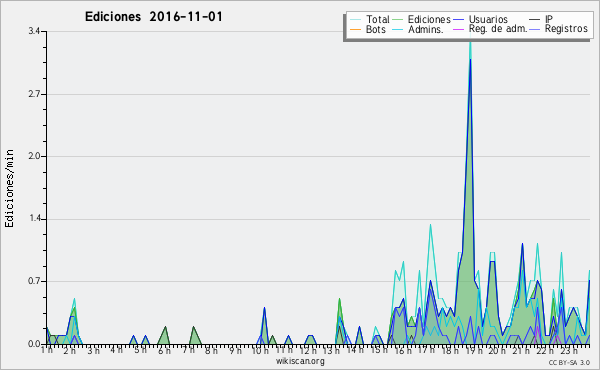Screen dimensions: 600x370
Task: Select the 'Reg. de adm.' legend label
Action: click(498, 29)
